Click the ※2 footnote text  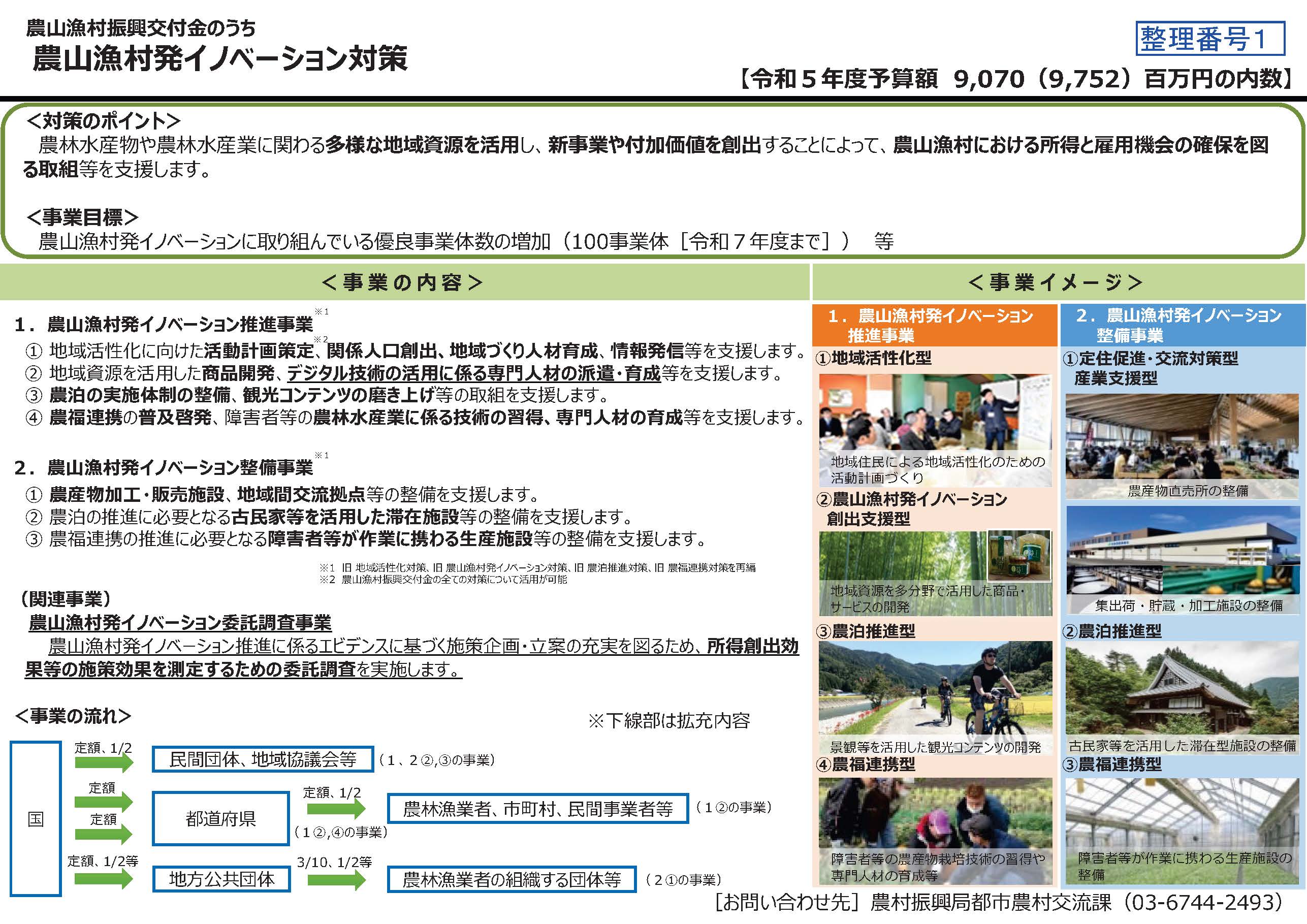pos(443,580)
